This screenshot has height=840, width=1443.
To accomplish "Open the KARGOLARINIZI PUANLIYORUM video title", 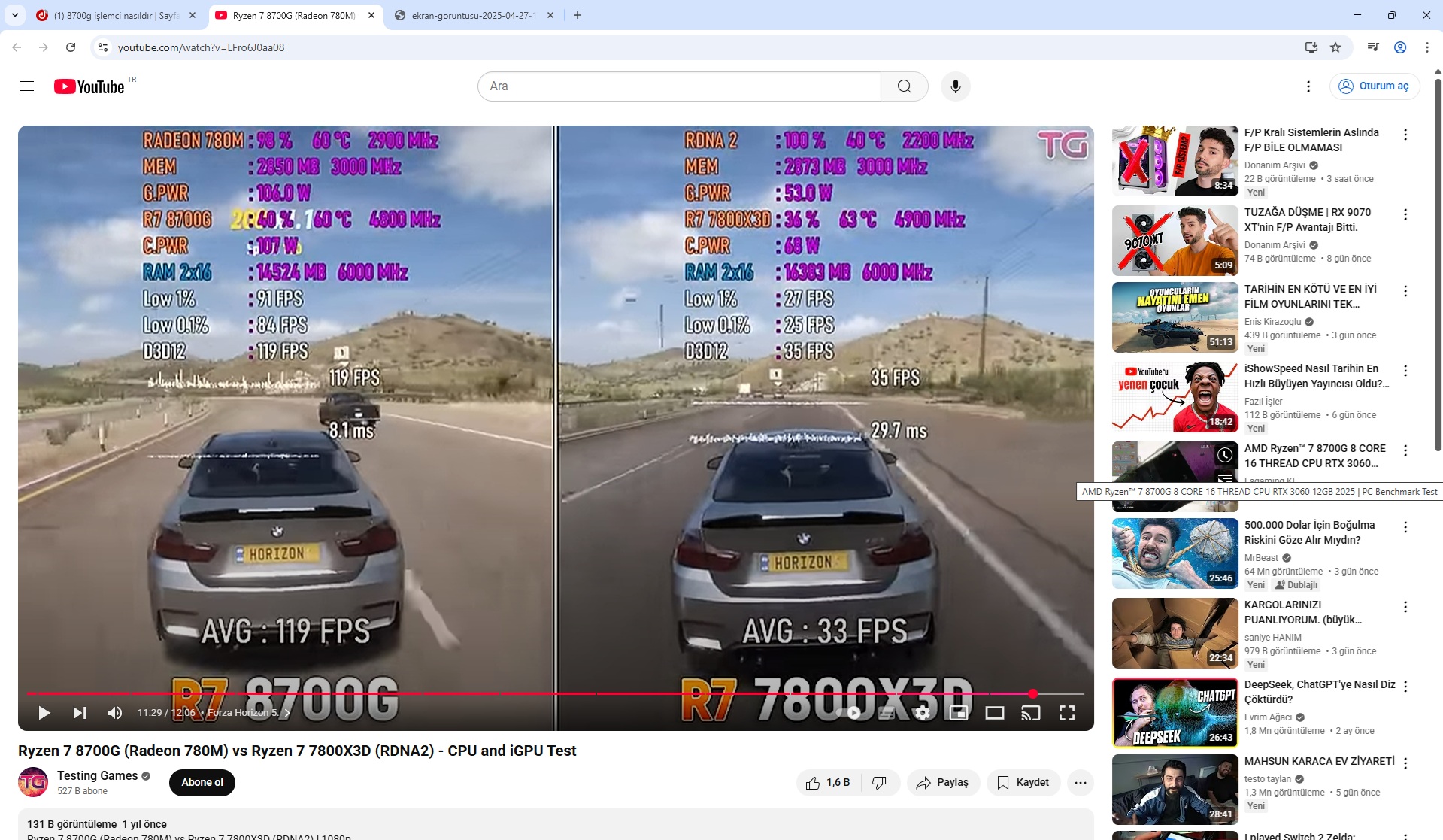I will click(x=1303, y=612).
